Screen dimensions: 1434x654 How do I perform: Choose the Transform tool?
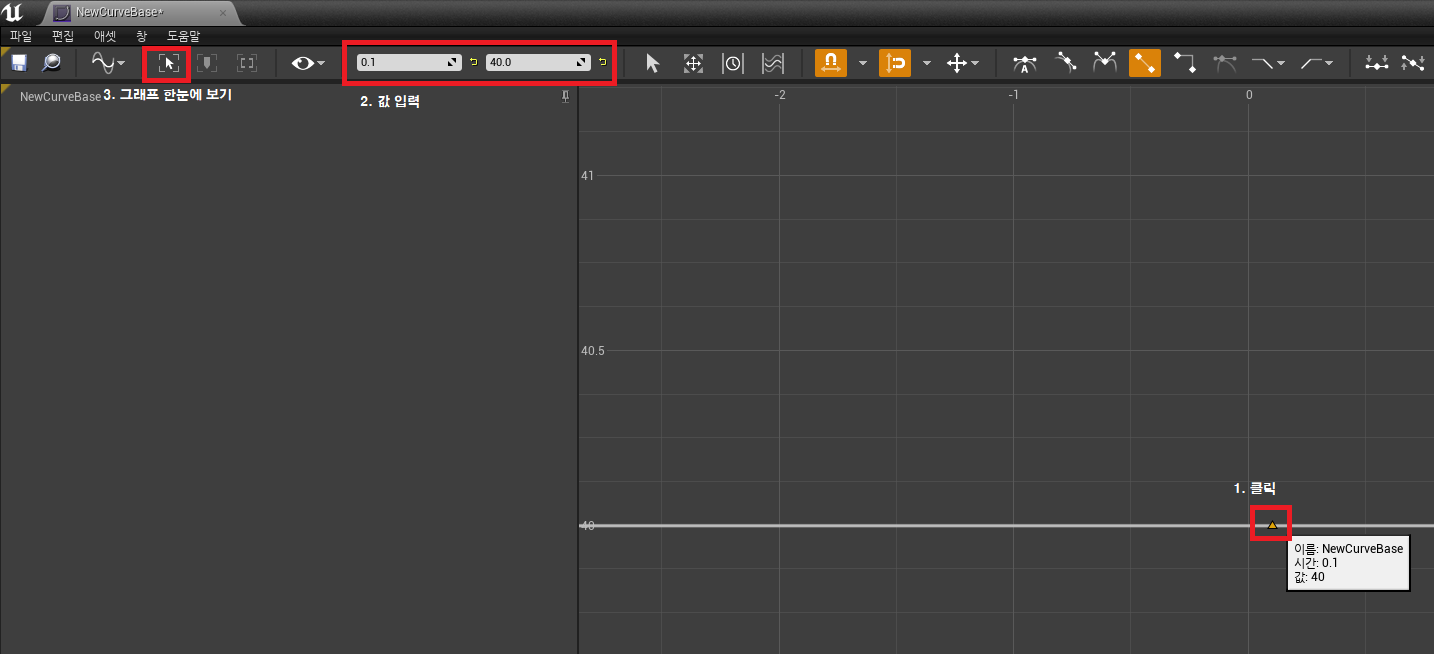[x=693, y=63]
